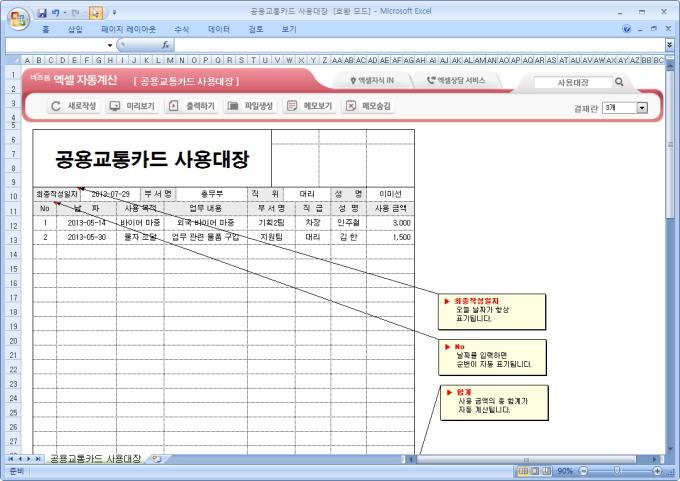Click the 사용대장 search field

tap(572, 82)
